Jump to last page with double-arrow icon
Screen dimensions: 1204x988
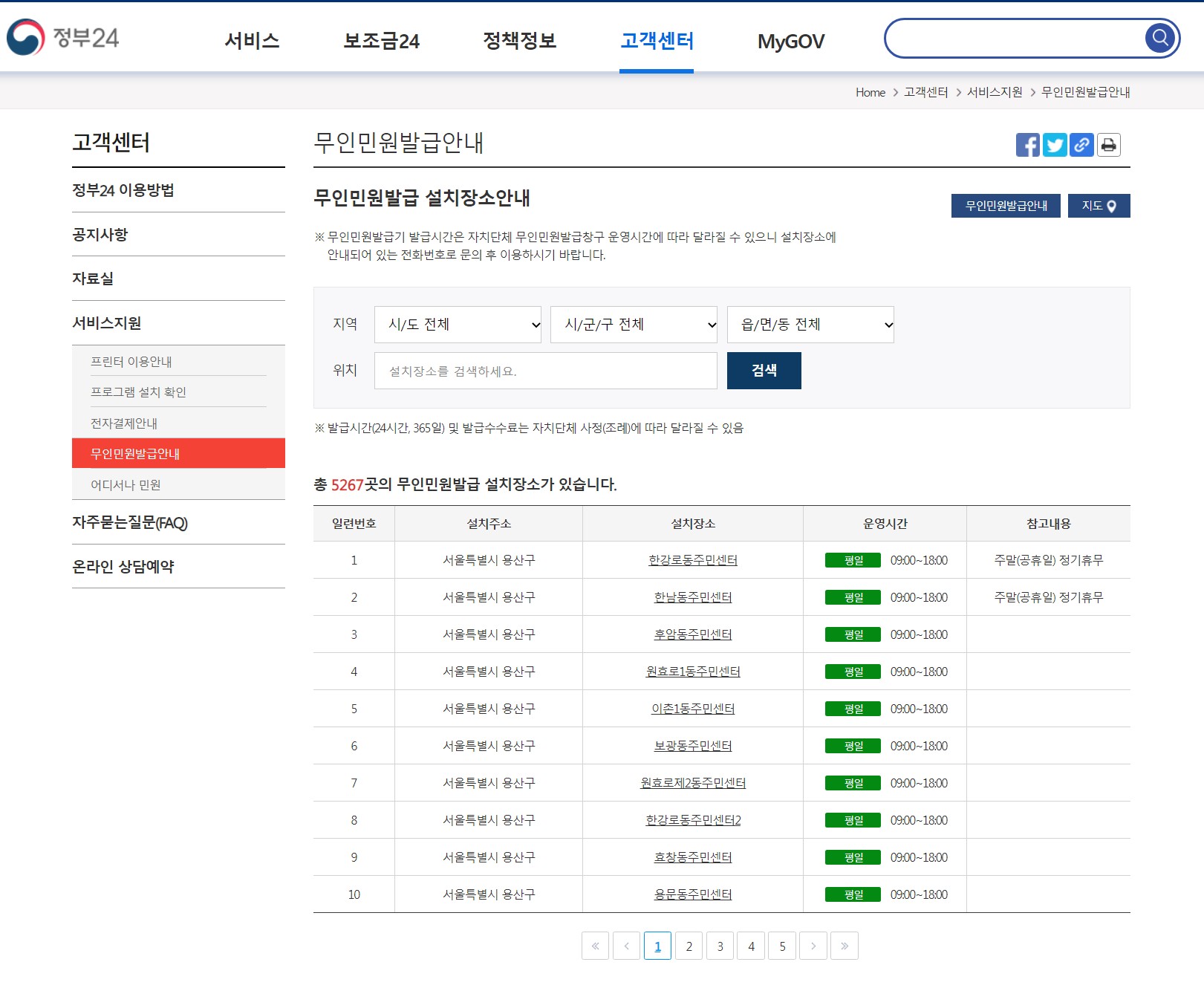(x=845, y=945)
